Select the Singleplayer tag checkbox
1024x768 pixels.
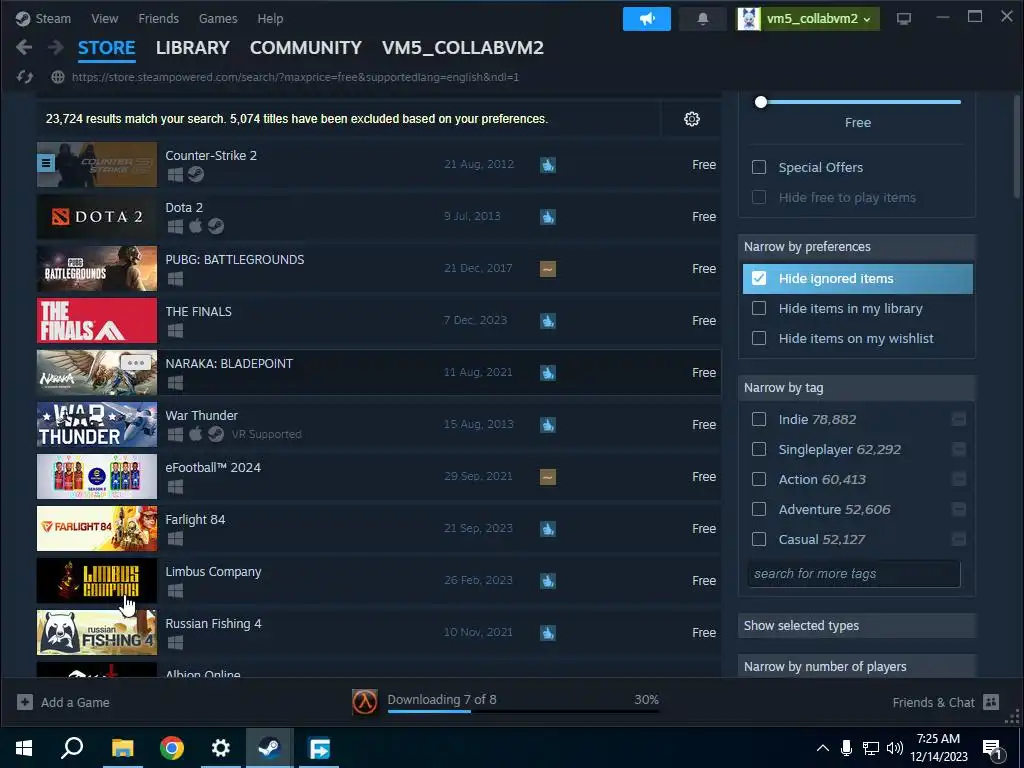759,449
